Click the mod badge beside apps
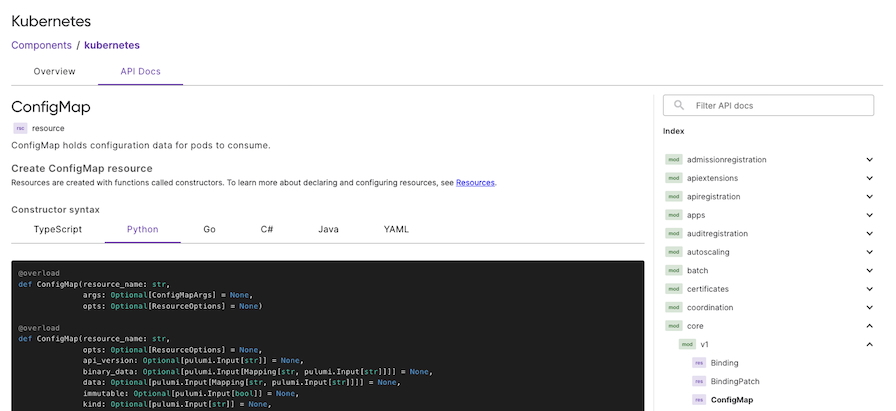Image resolution: width=896 pixels, height=411 pixels. pos(674,215)
